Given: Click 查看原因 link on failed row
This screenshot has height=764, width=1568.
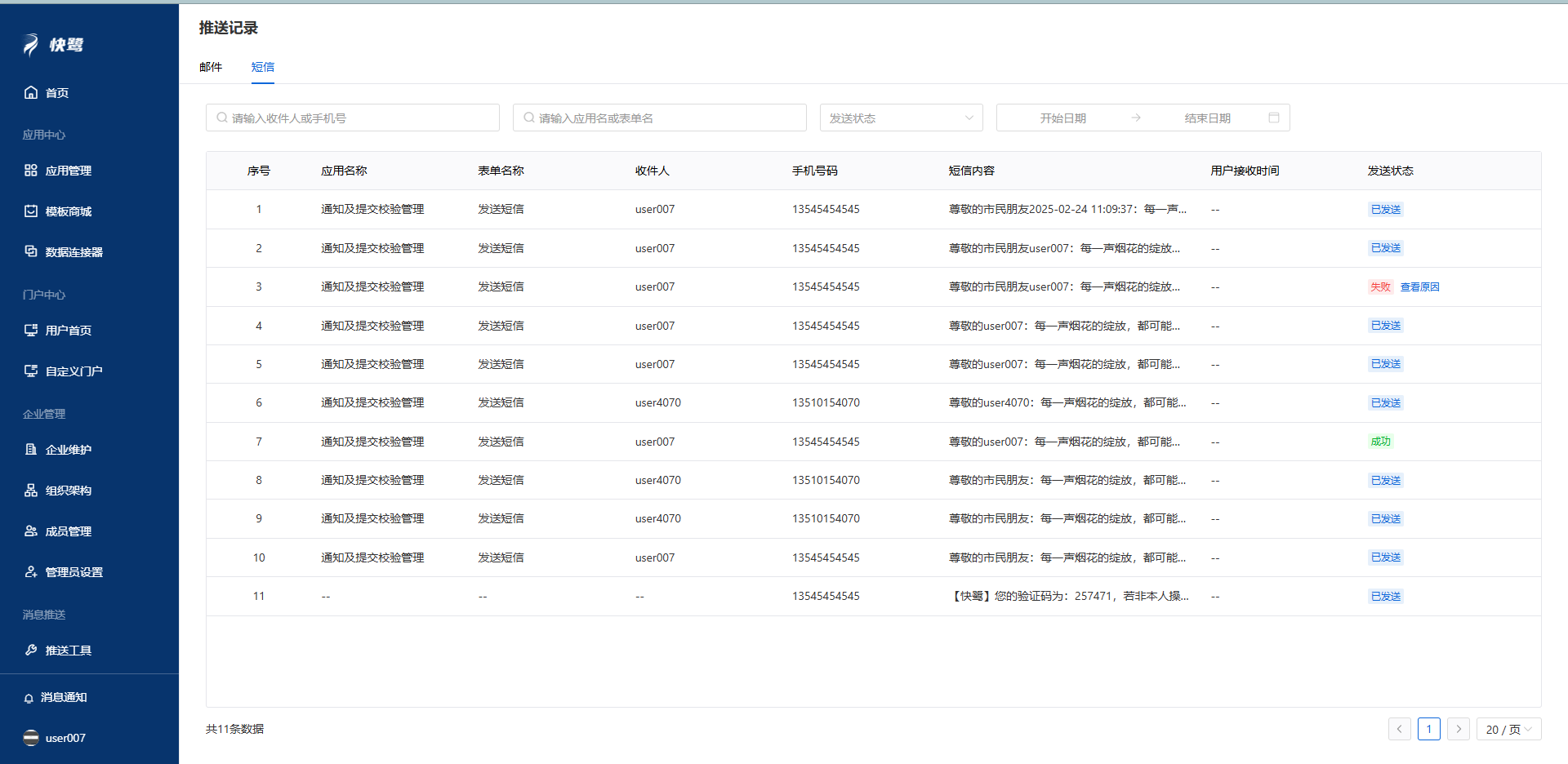Looking at the screenshot, I should pyautogui.click(x=1419, y=287).
